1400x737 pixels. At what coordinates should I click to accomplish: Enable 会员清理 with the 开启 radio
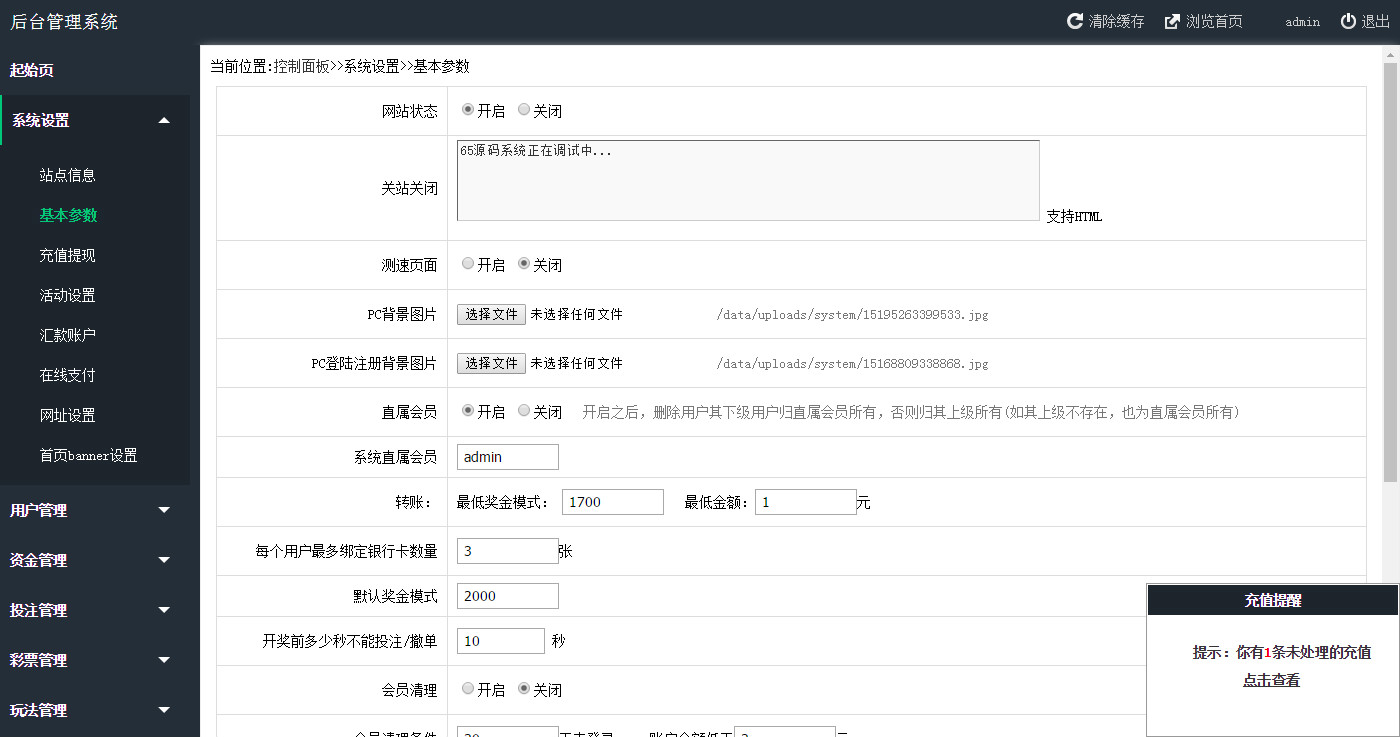coord(468,689)
